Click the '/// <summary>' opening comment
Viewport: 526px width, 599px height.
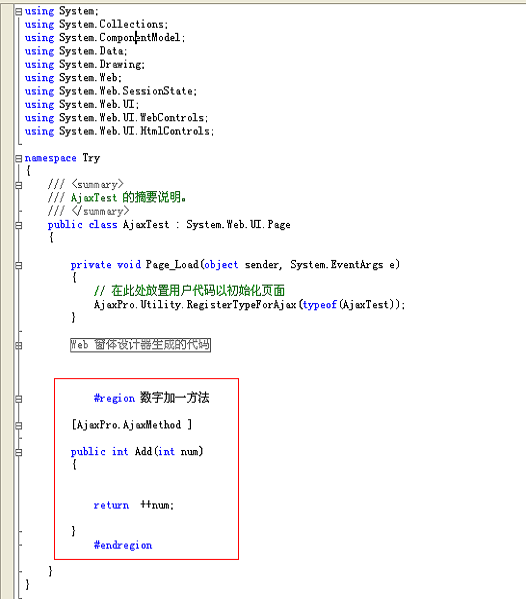click(86, 185)
